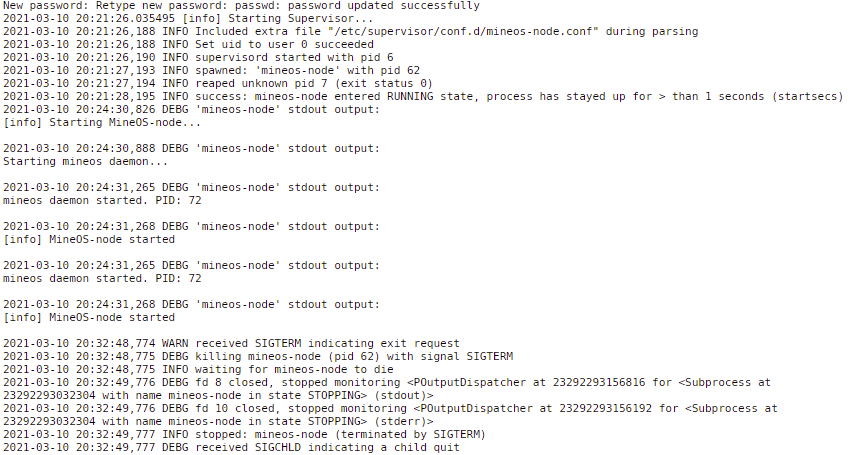Click the 'fd 8 closed, stopped monitoring' line
Viewport: 859px width, 455px height.
click(x=387, y=389)
